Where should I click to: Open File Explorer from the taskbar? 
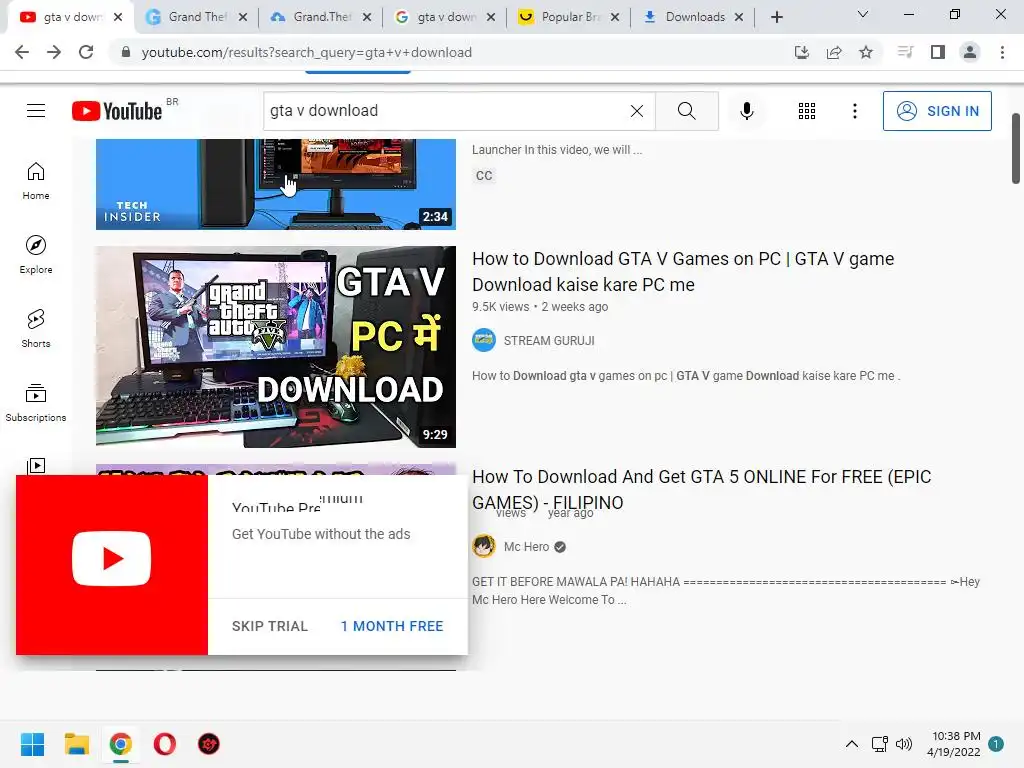point(76,744)
